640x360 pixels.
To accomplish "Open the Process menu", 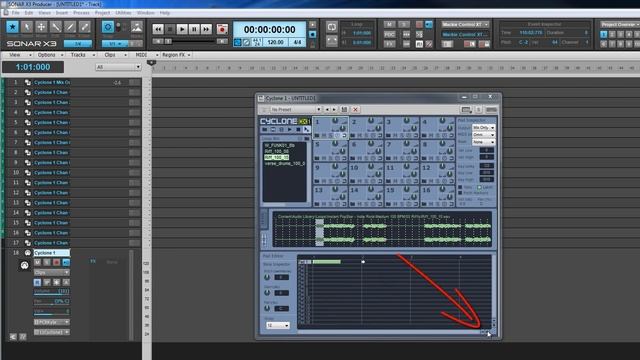I will (81, 13).
